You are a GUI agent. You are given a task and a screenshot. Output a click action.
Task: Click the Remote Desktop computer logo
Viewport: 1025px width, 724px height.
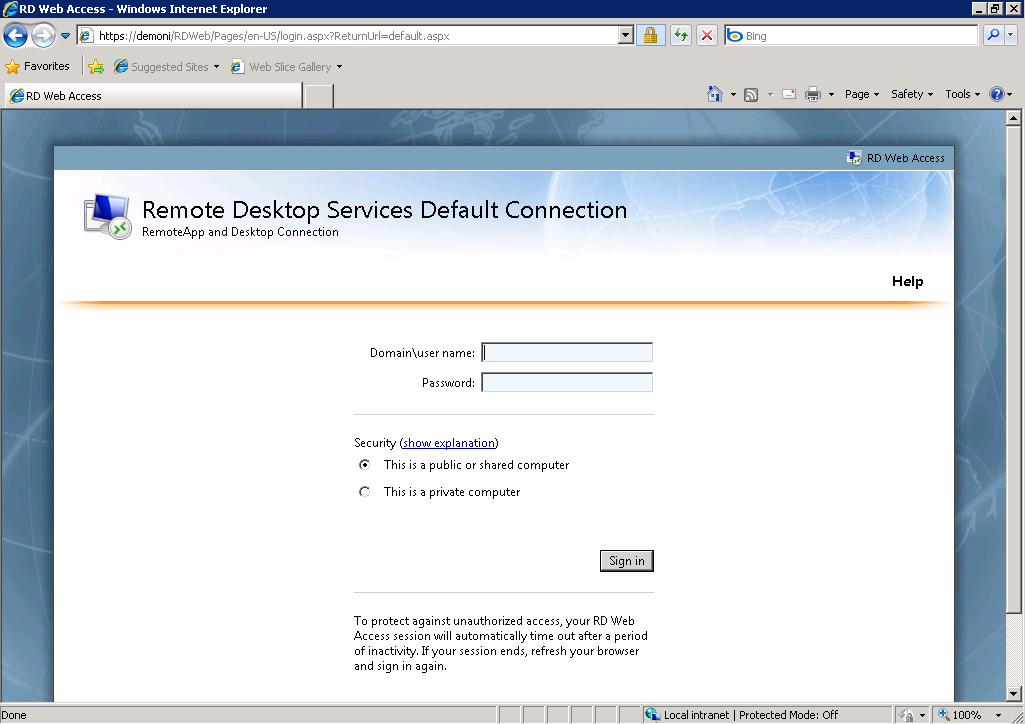pos(108,216)
